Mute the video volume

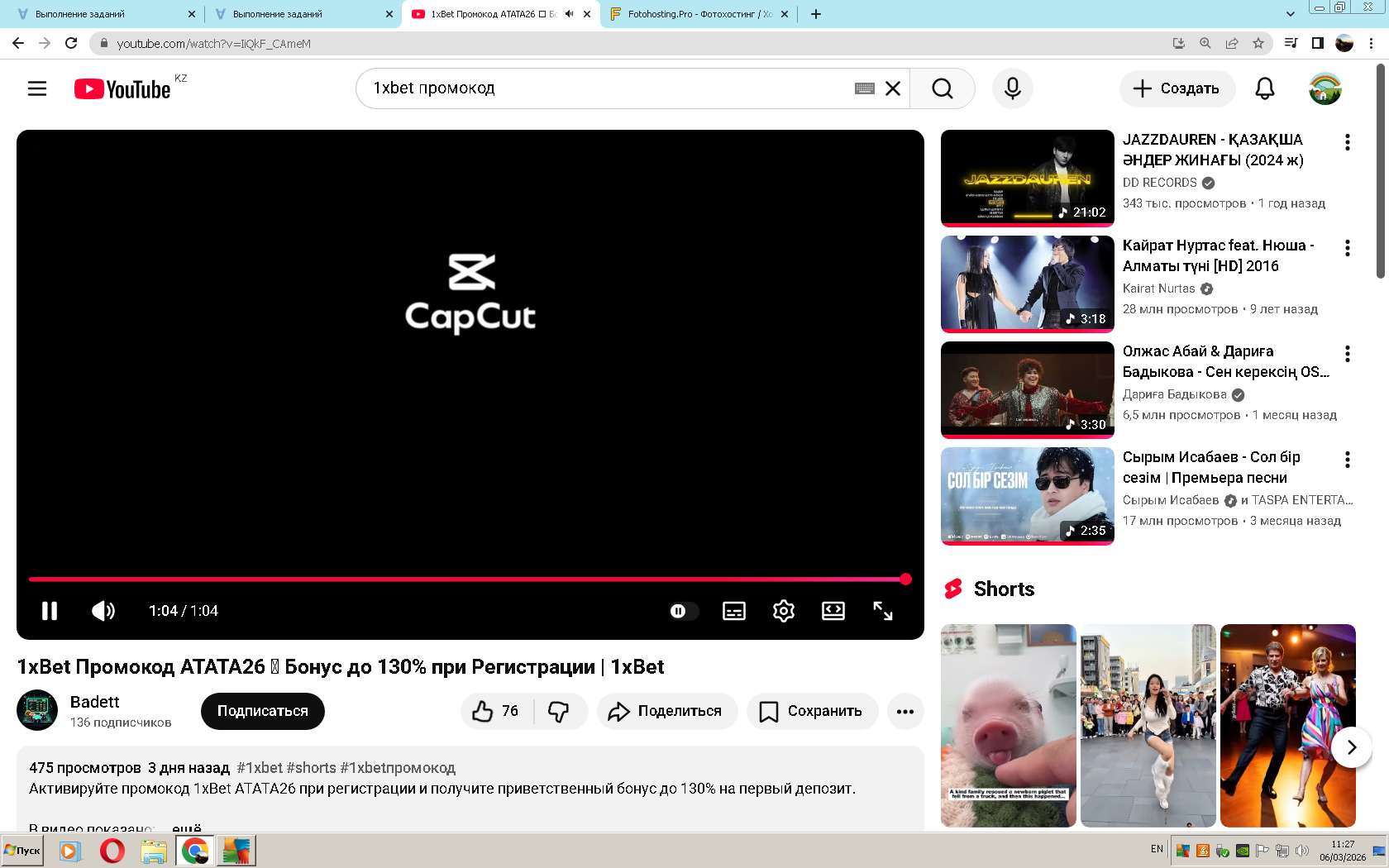(103, 611)
